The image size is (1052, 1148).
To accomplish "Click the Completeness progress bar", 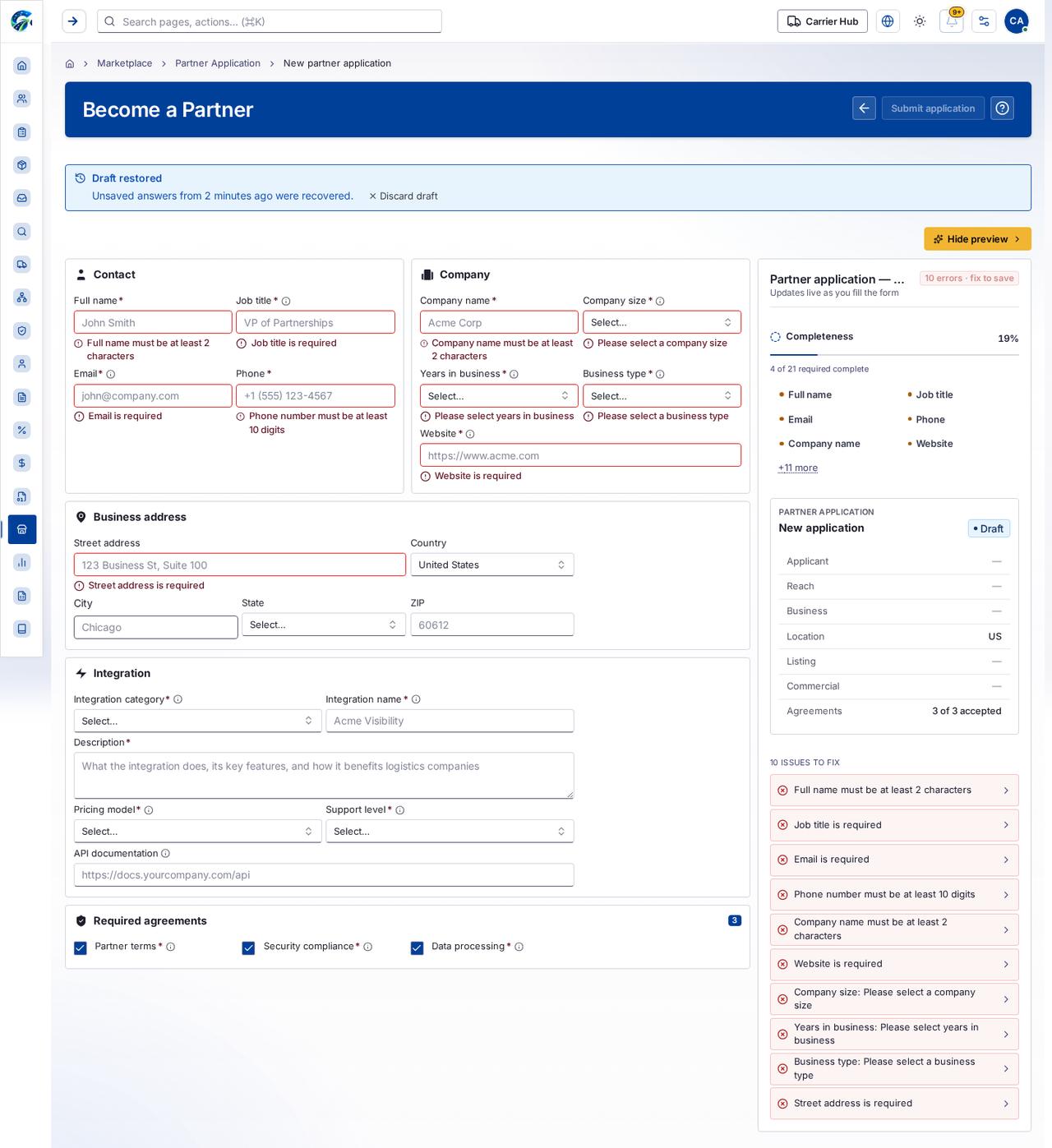I will pos(894,355).
